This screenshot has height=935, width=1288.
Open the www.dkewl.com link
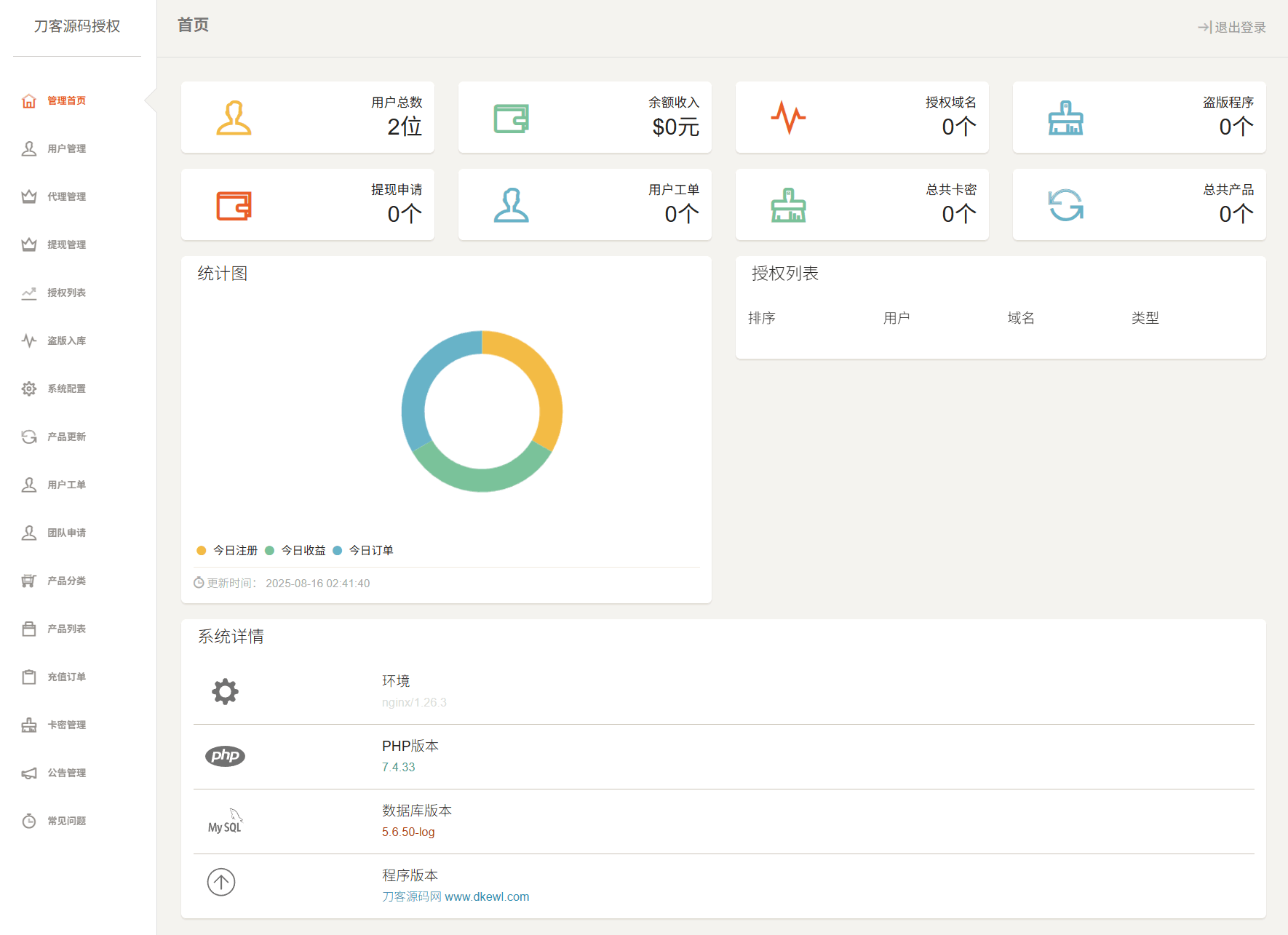[x=486, y=896]
